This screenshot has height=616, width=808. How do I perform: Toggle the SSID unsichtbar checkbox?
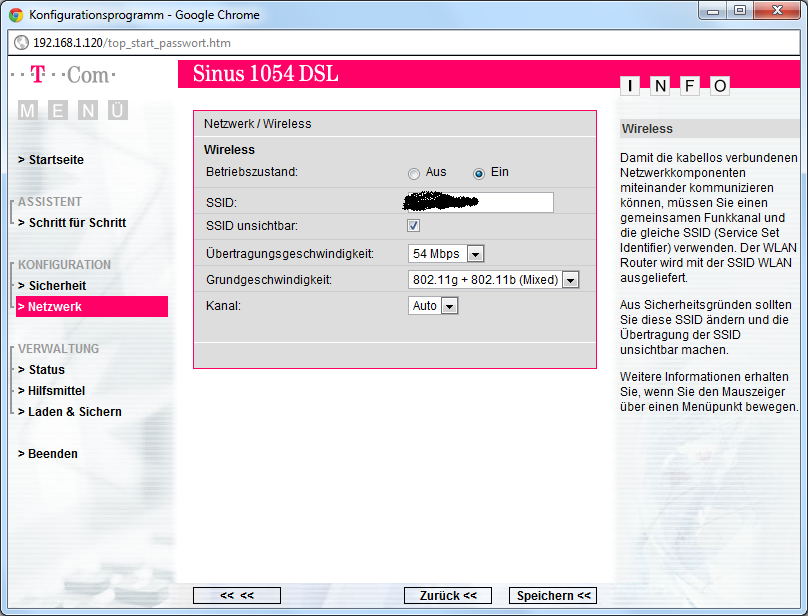click(413, 225)
